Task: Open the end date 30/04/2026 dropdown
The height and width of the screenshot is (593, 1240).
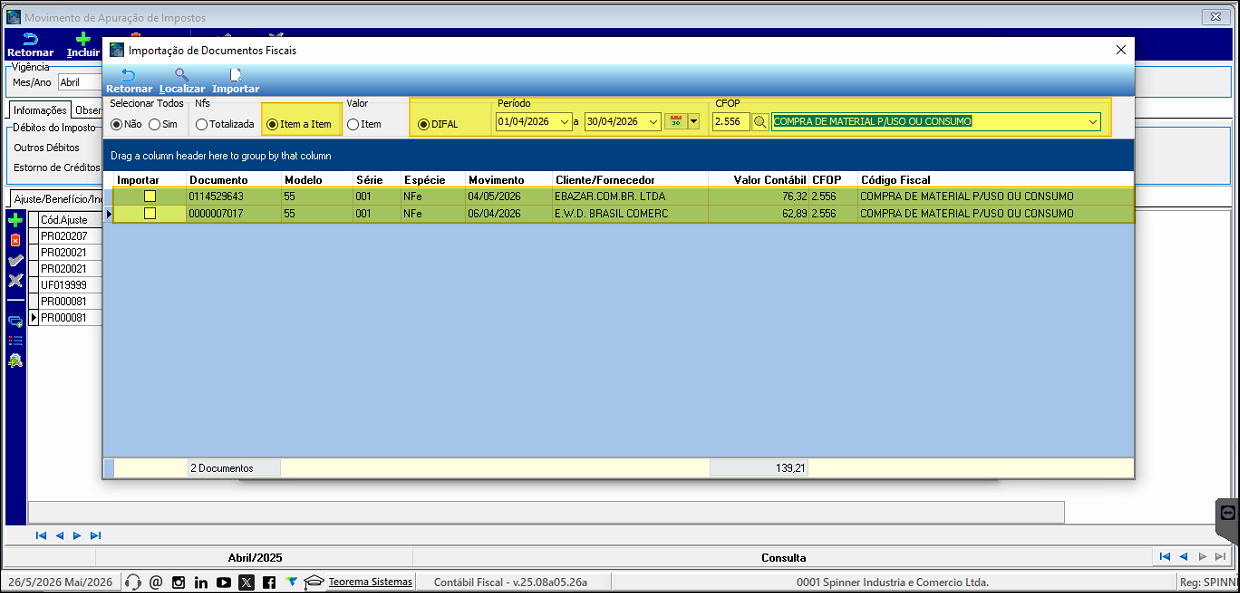Action: click(x=655, y=122)
